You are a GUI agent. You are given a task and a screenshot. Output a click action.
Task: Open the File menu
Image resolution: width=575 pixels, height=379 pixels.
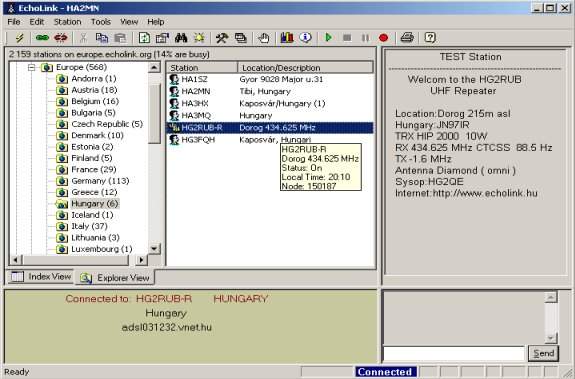[14, 22]
